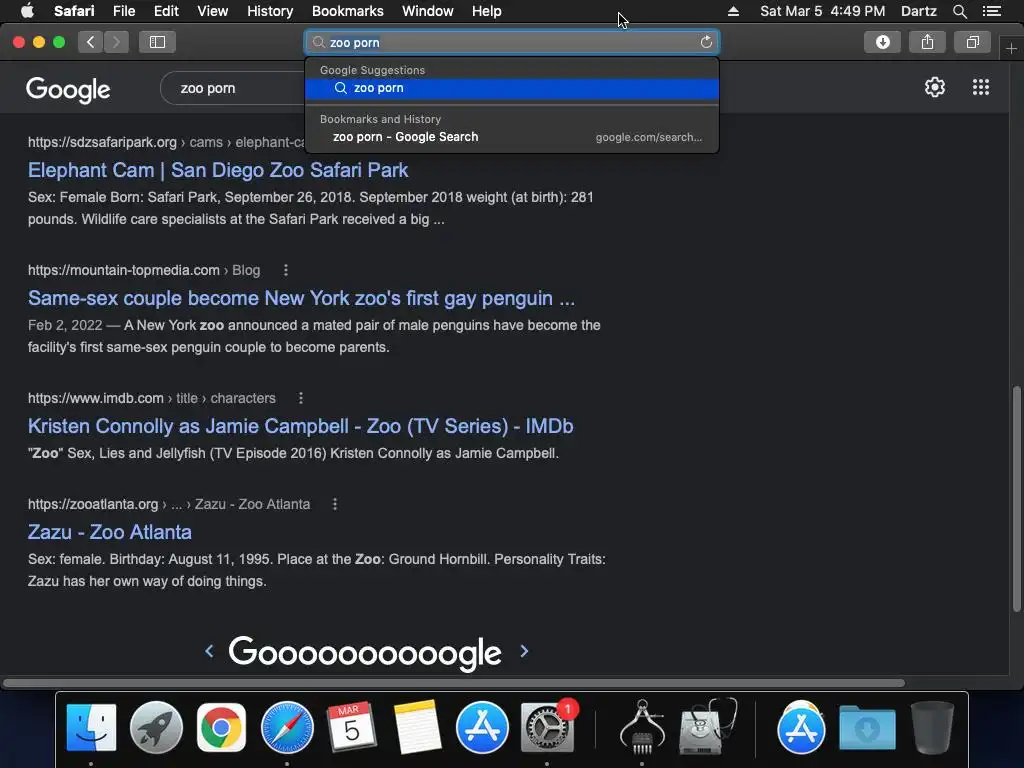Open the File menu
1024x768 pixels.
pos(123,11)
